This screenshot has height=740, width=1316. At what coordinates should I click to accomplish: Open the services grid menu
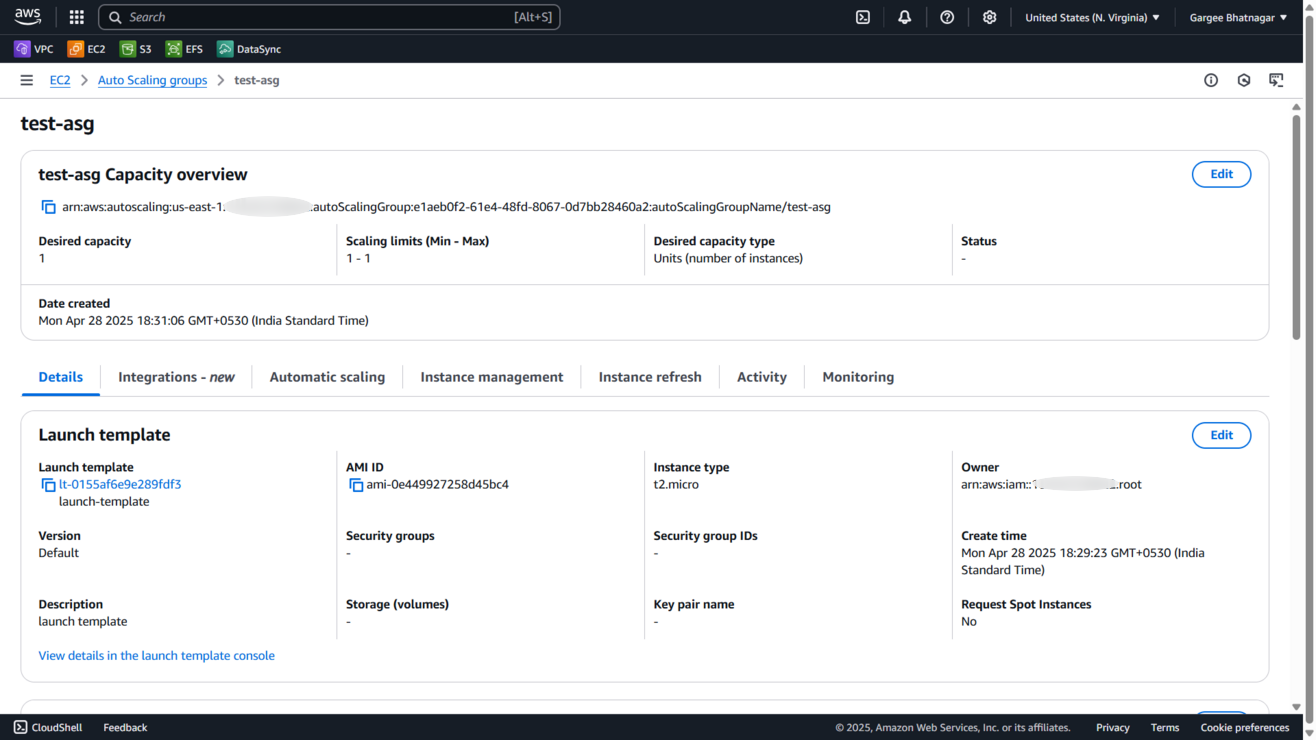pyautogui.click(x=77, y=17)
